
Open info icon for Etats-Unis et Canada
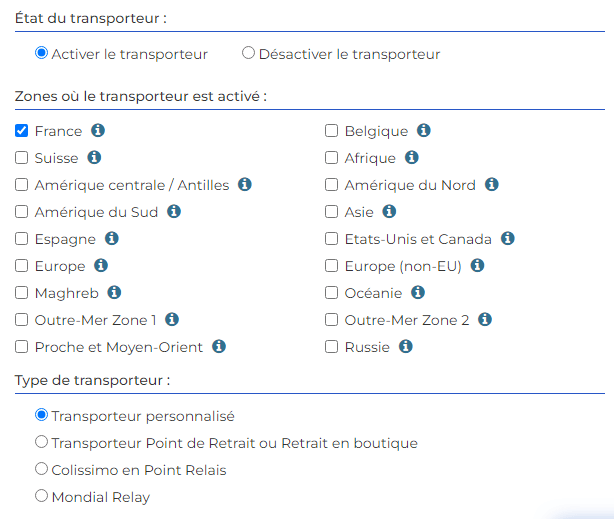point(508,238)
